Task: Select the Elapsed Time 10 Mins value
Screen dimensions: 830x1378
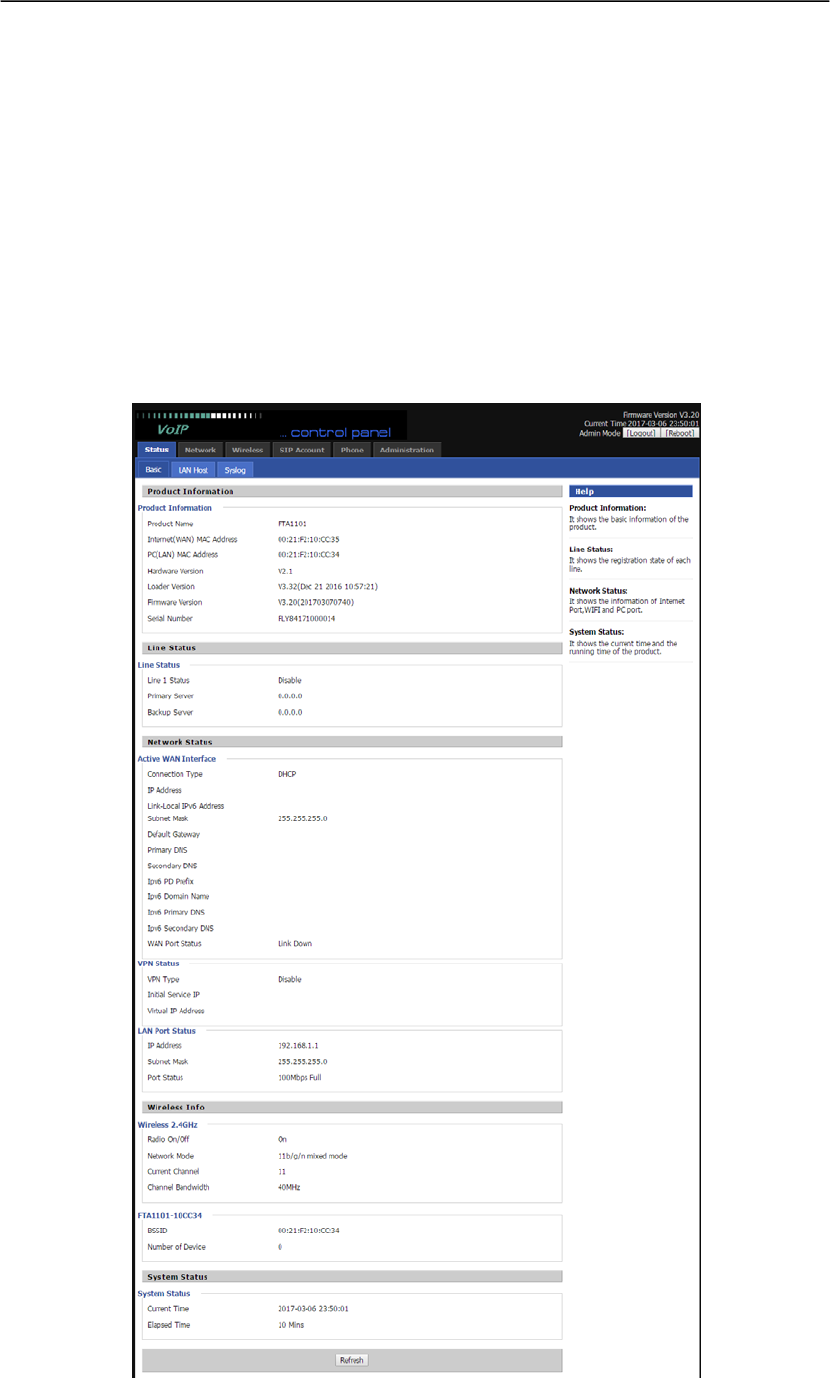Action: (291, 1324)
